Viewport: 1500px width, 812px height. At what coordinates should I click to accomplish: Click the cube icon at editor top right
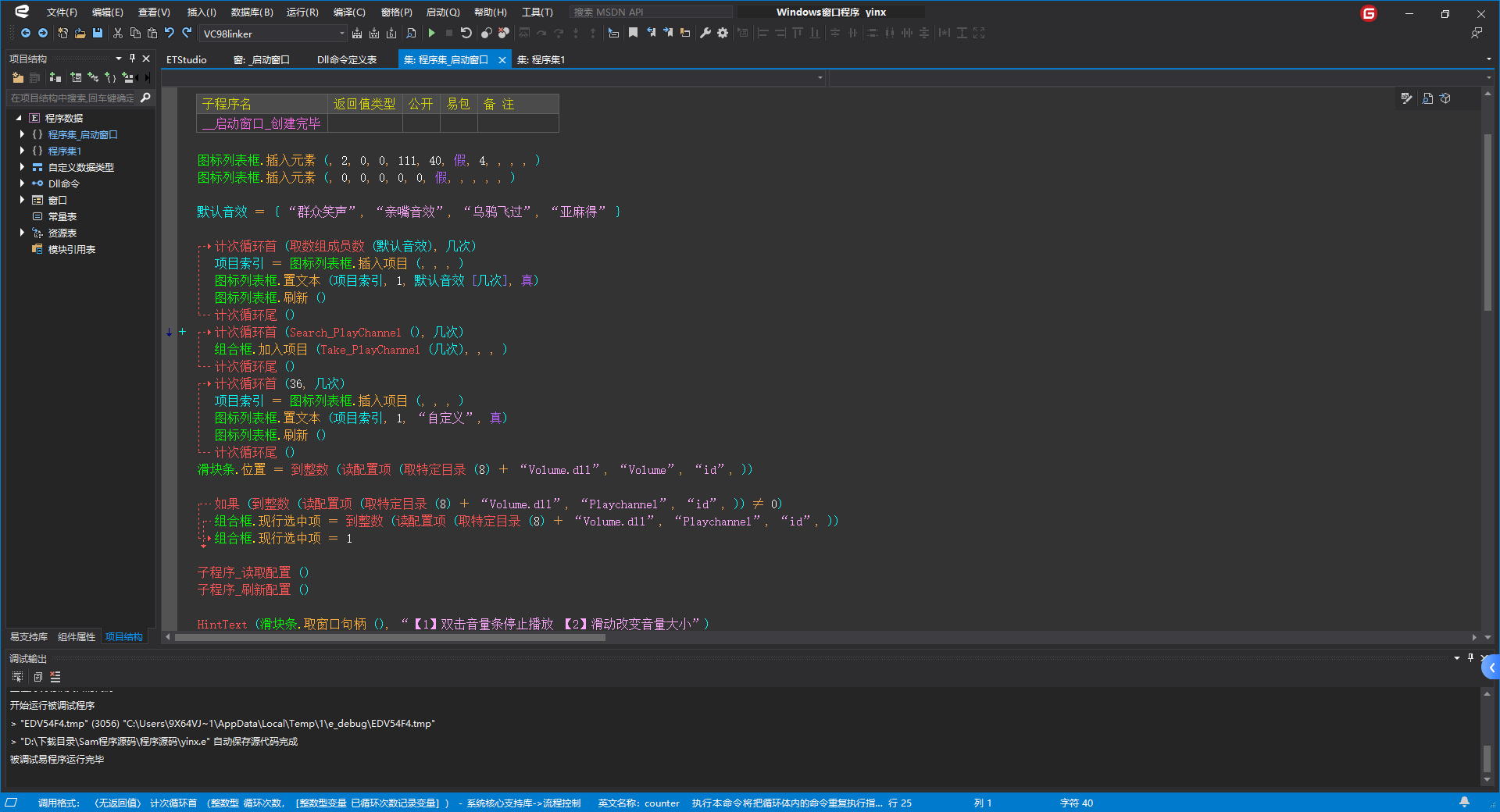[x=1445, y=98]
